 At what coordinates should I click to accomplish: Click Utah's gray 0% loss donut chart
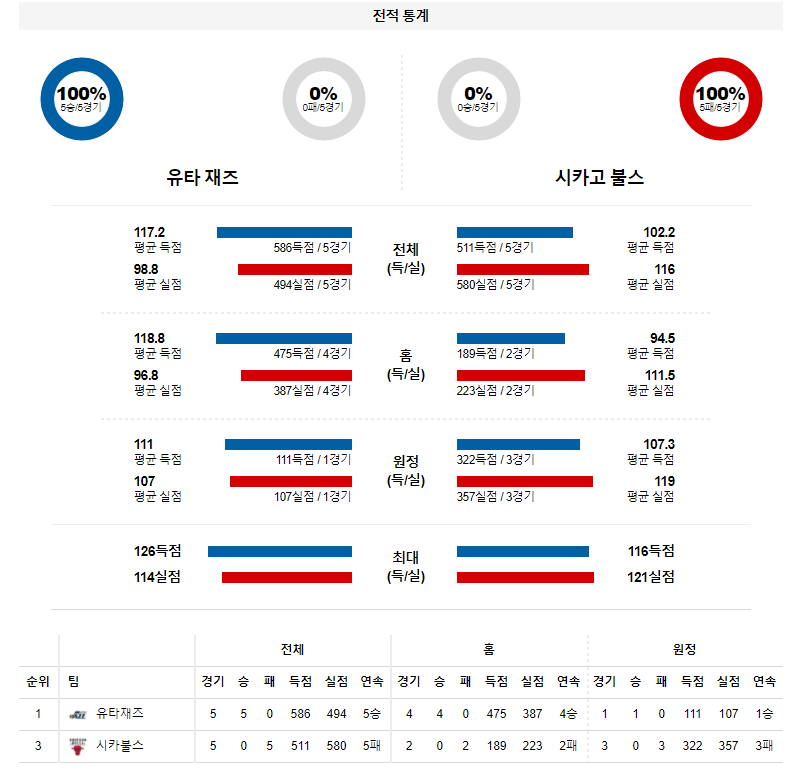tap(323, 98)
